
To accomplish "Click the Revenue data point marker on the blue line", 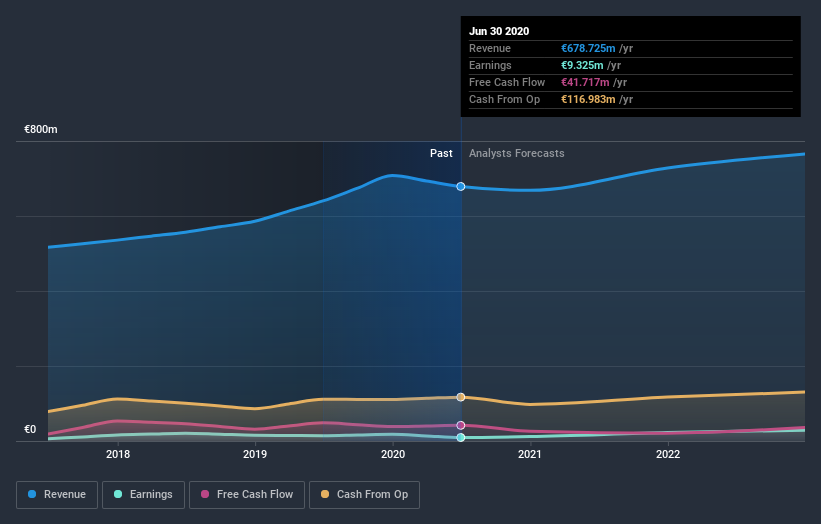I will tap(461, 186).
